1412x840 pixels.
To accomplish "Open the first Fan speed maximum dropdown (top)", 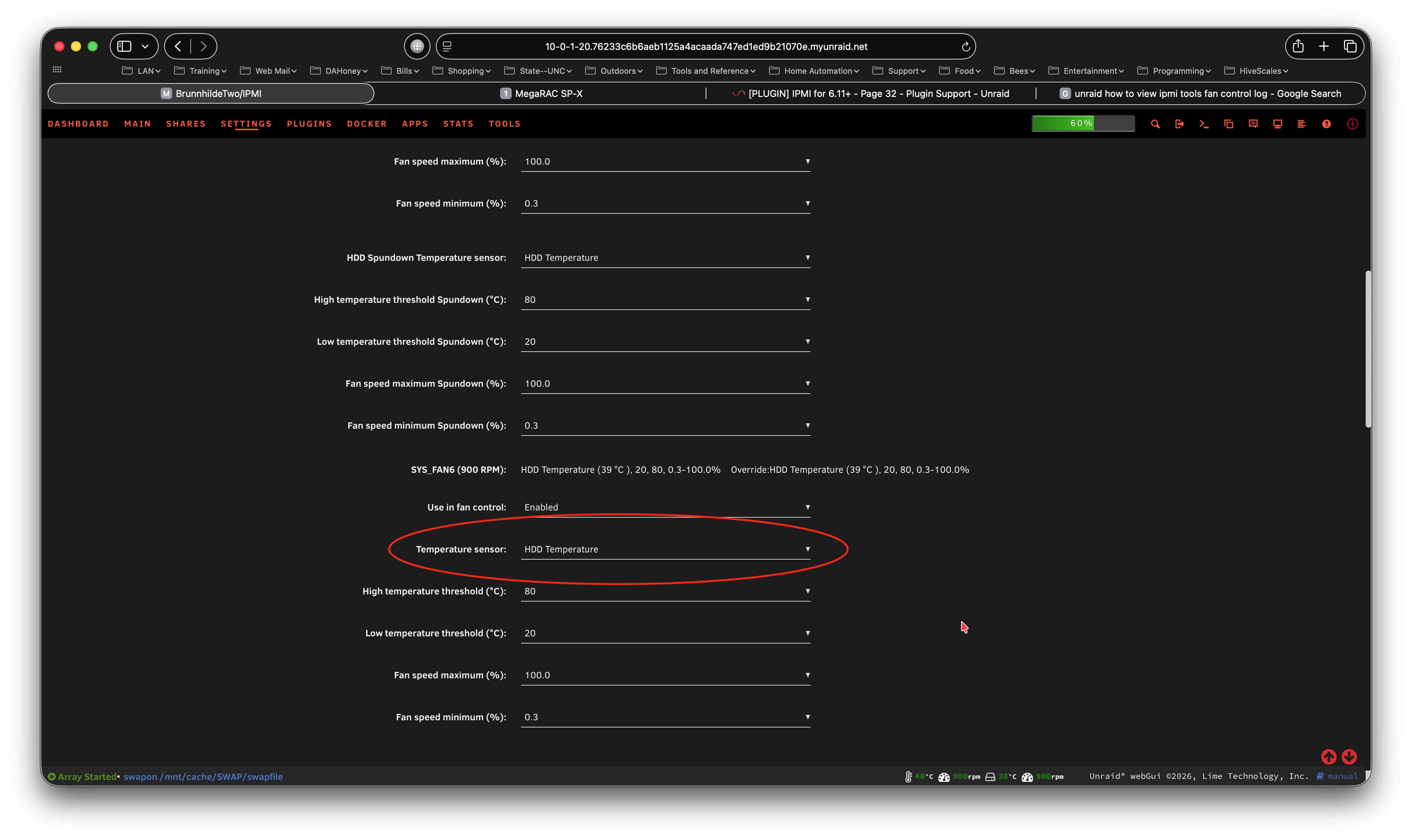I will tap(665, 162).
